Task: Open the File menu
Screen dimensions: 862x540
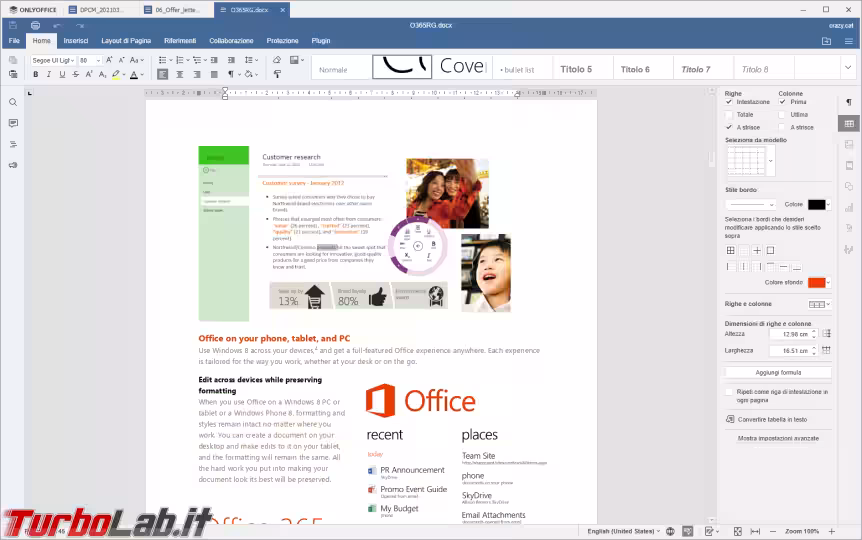Action: [14, 41]
